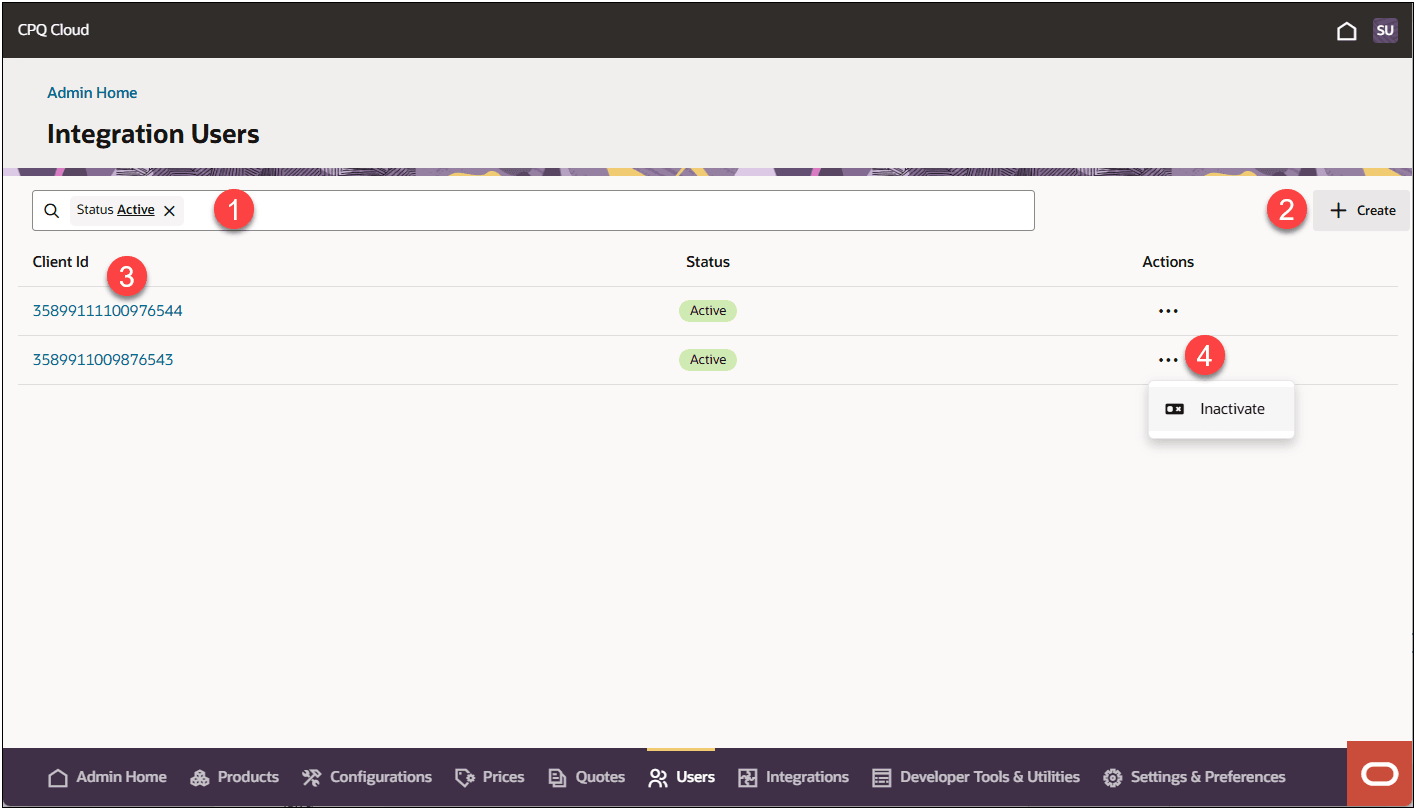Follow the Admin Home breadcrumb link
Screen dimensions: 1416x810
tap(92, 92)
